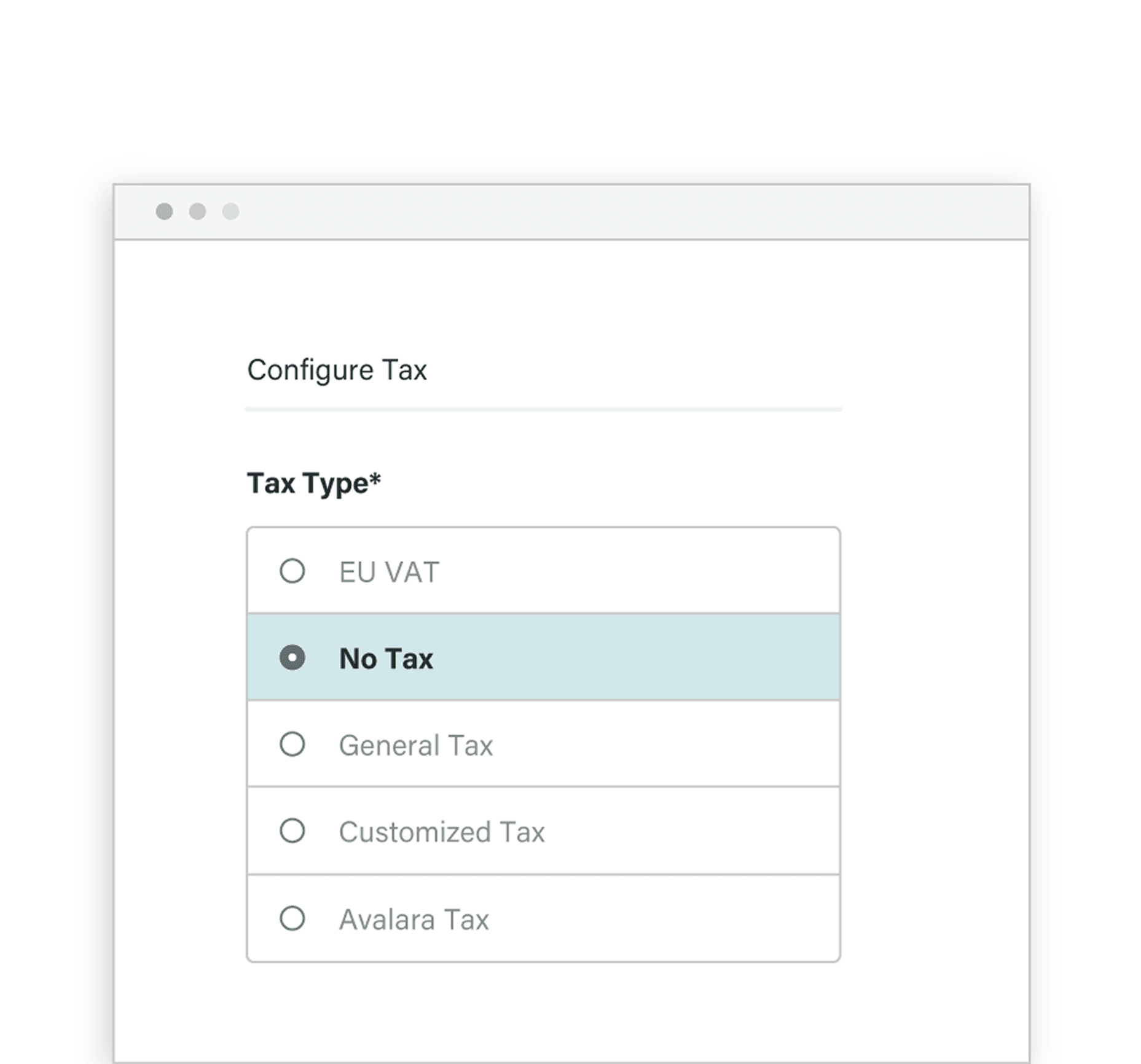The image size is (1141, 1064).
Task: Click the General Tax option label
Action: pos(416,745)
